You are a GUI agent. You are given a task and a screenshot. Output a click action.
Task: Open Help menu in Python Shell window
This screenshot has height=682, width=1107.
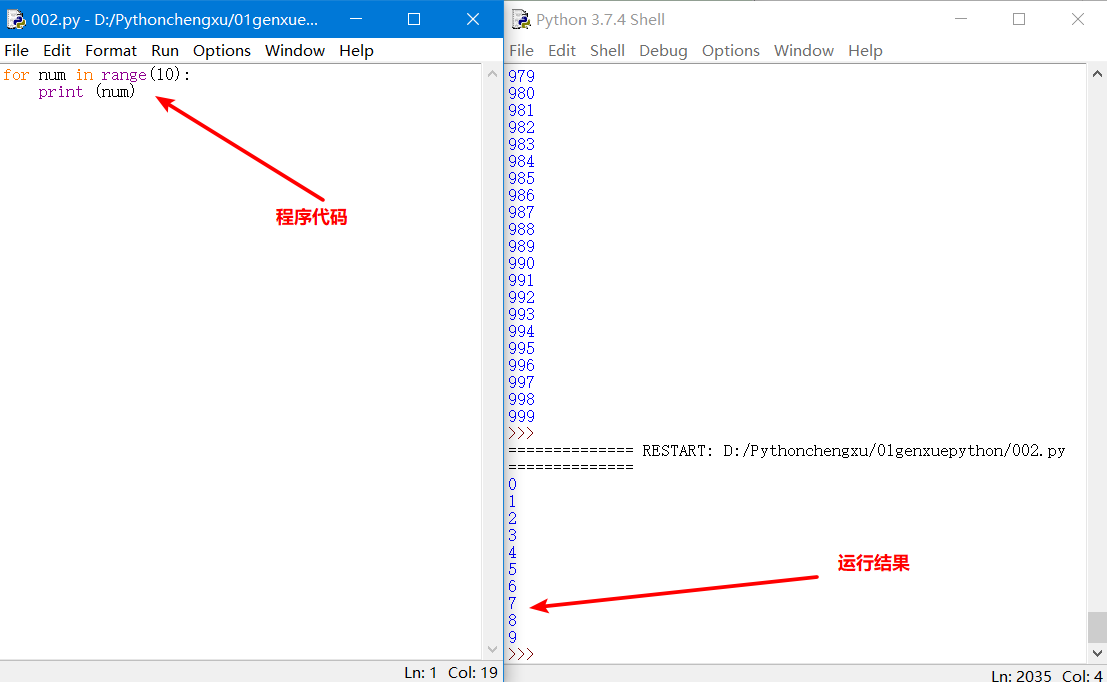click(x=865, y=51)
